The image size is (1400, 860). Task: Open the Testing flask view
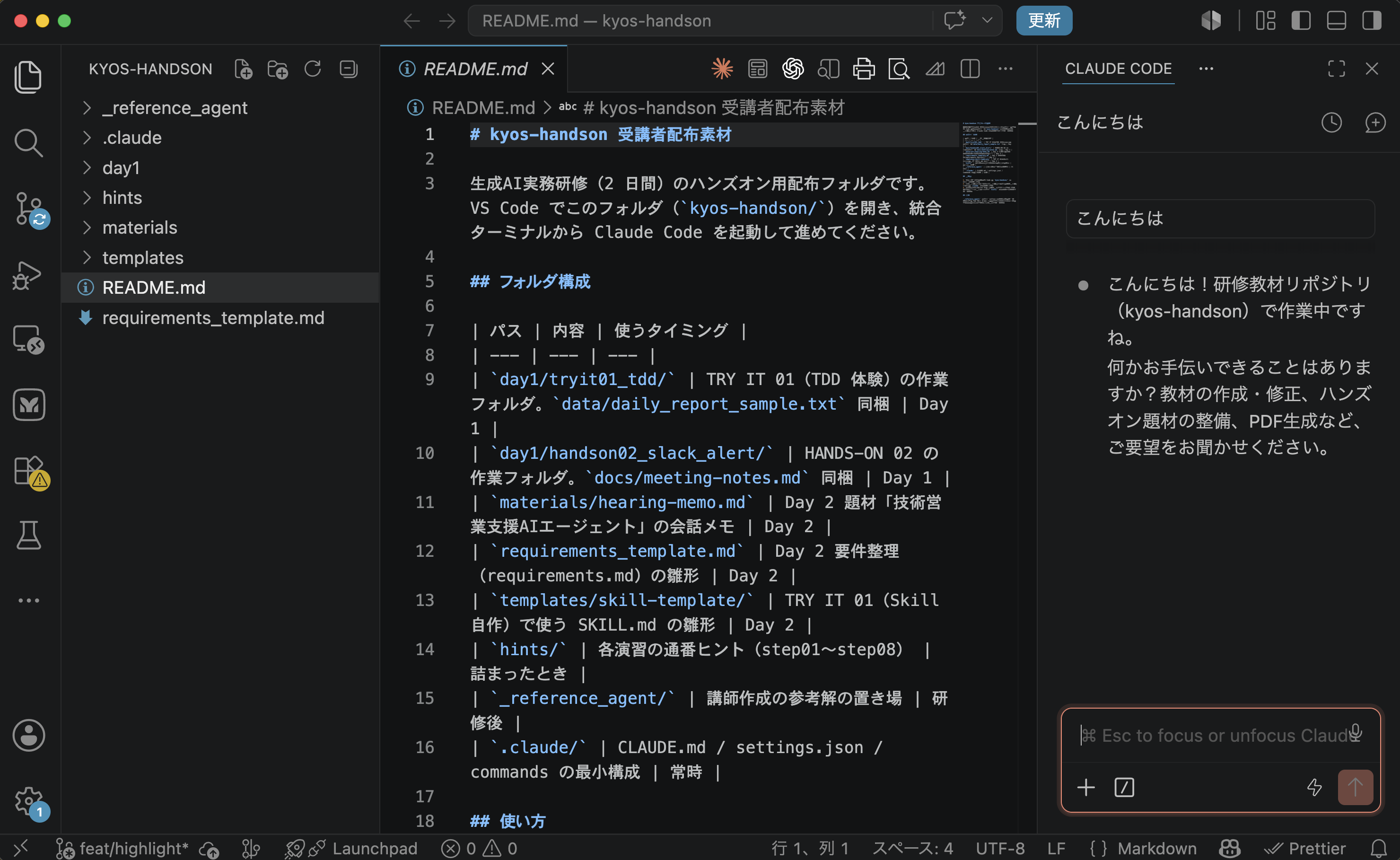point(28,535)
